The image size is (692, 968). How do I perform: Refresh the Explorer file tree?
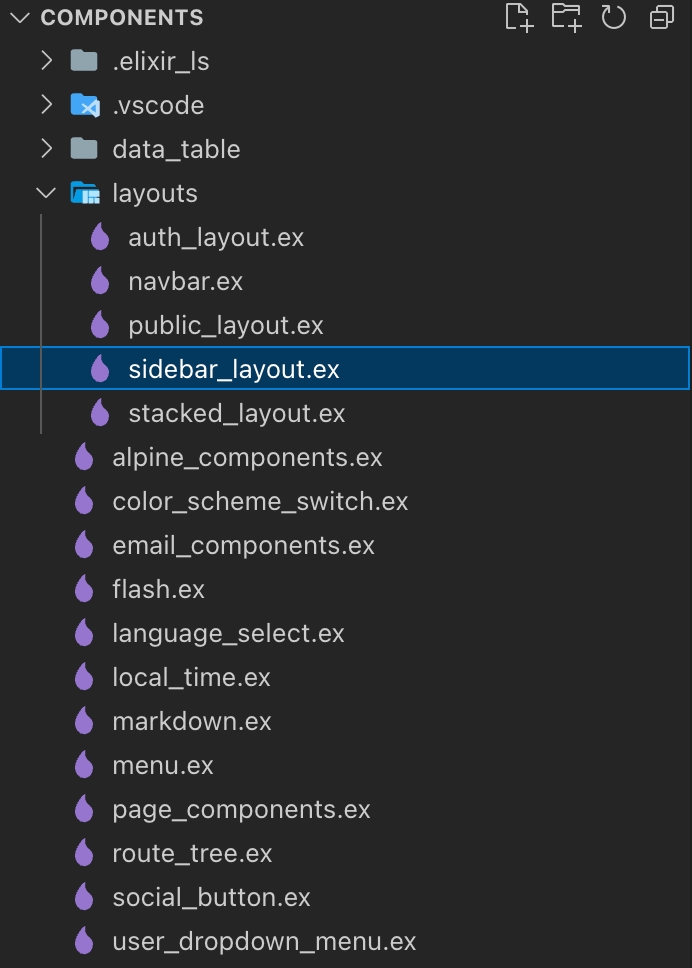(x=613, y=17)
